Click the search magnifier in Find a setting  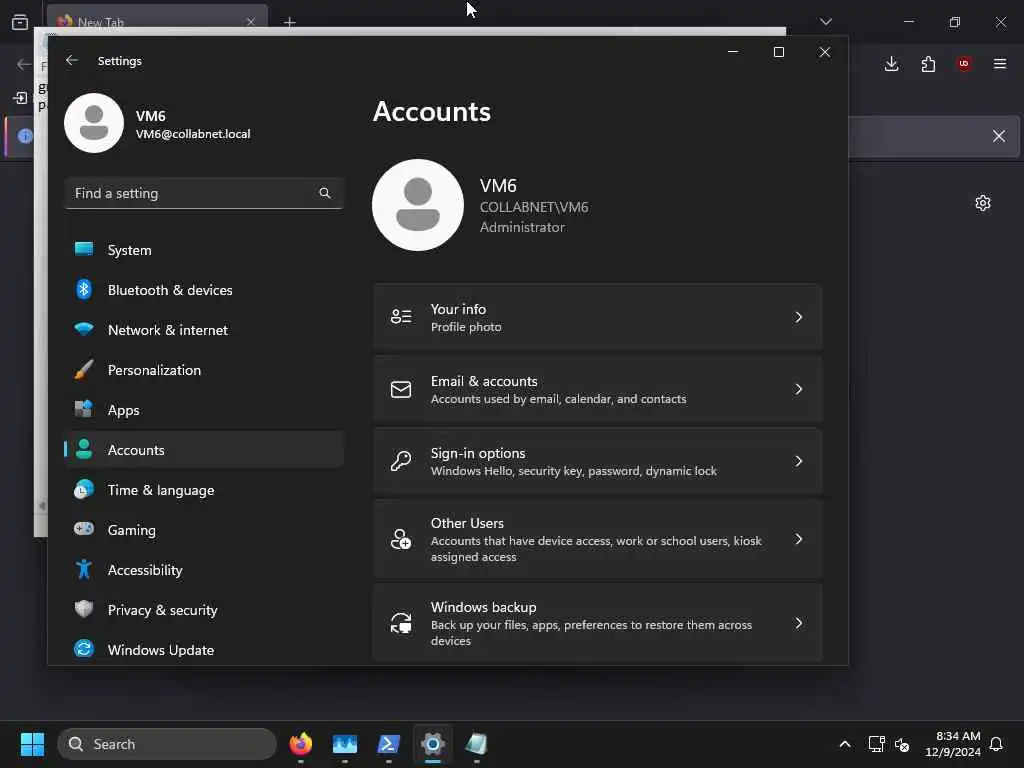[325, 193]
